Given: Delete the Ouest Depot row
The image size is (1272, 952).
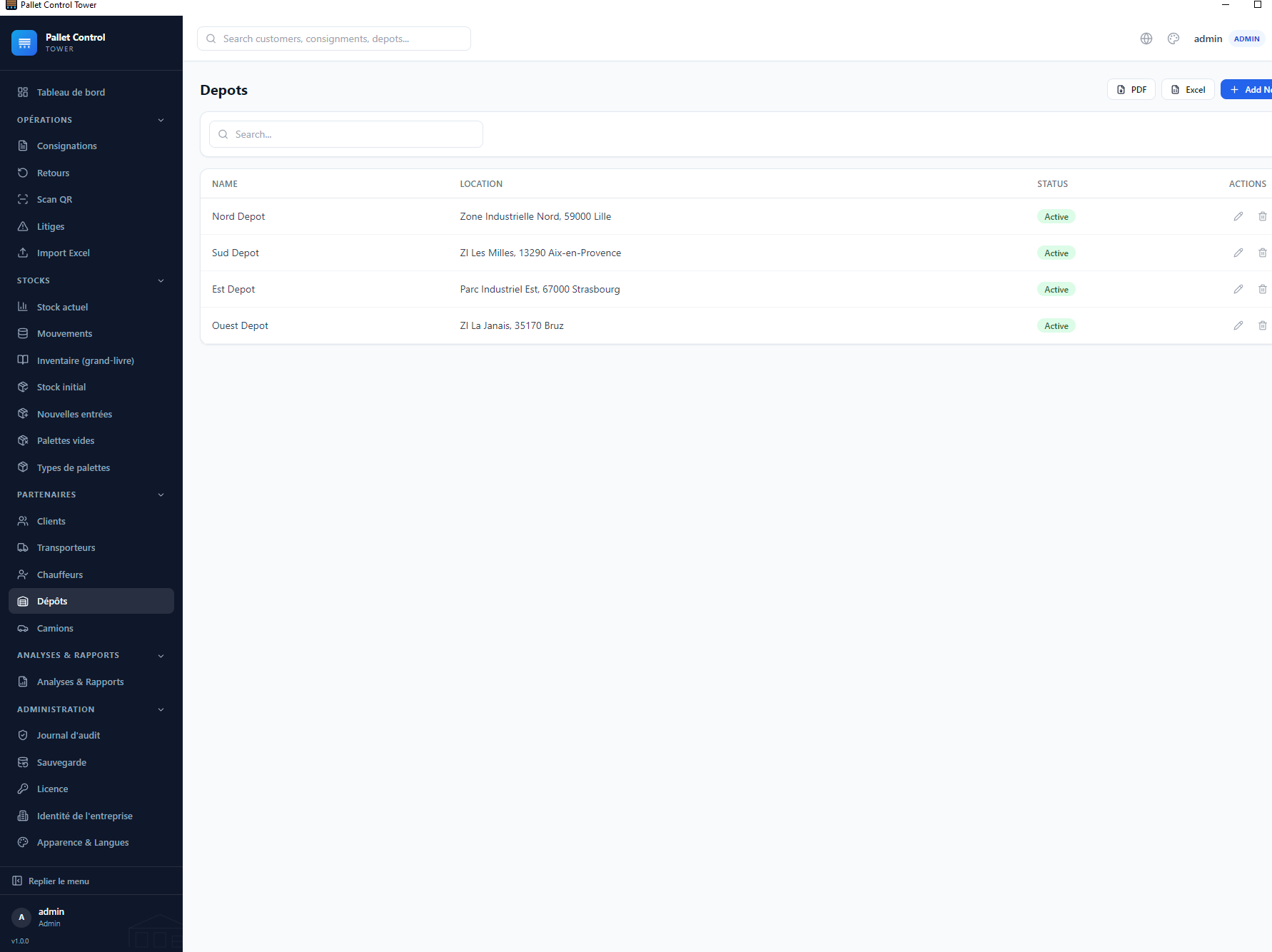Looking at the screenshot, I should click(1263, 325).
